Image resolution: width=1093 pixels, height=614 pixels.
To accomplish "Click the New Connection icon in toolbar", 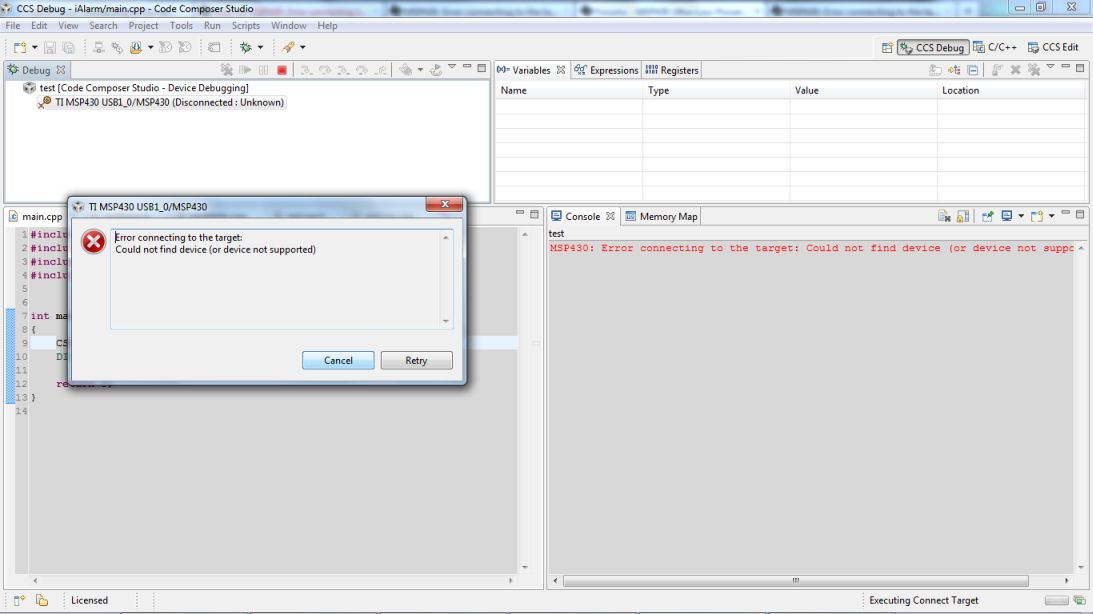I will click(x=97, y=47).
